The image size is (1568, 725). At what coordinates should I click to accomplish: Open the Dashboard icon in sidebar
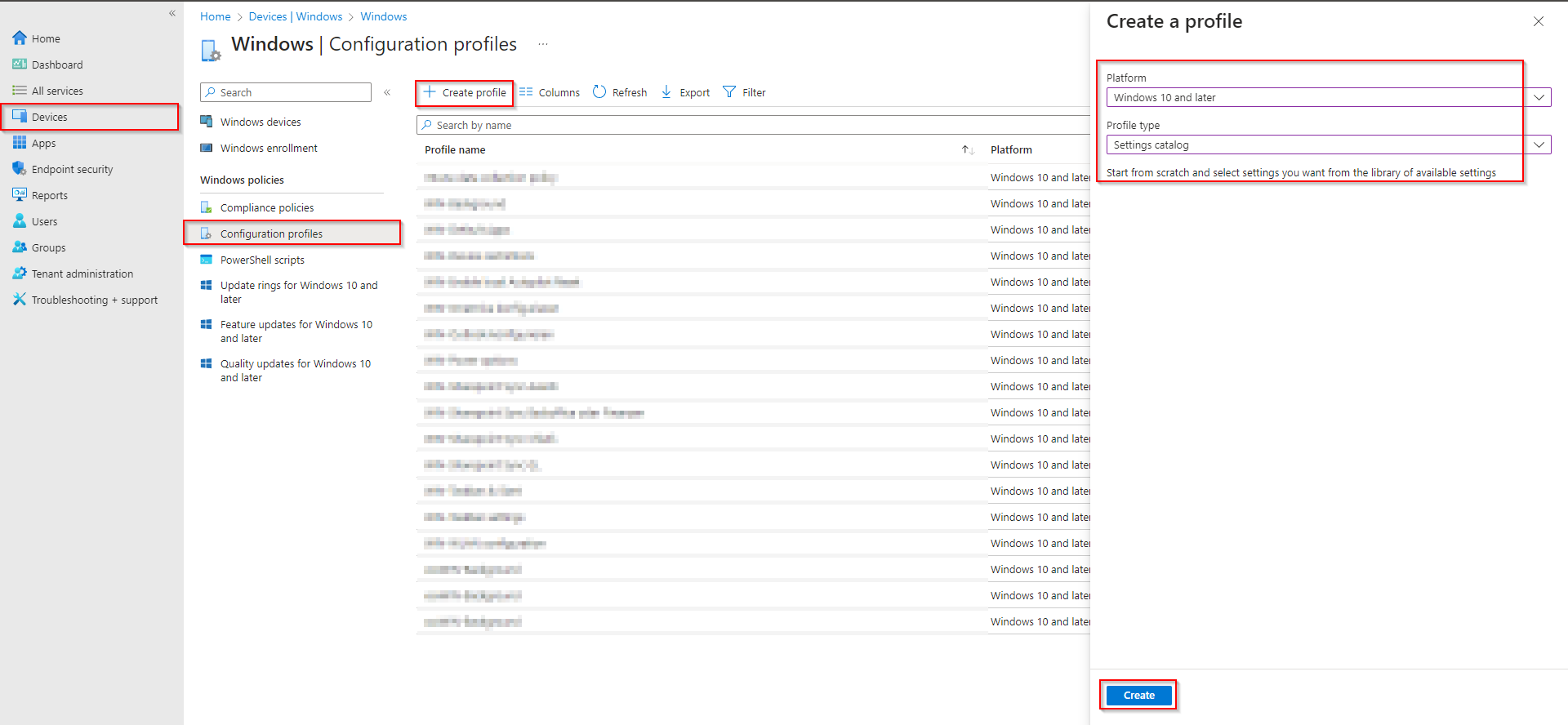(20, 64)
